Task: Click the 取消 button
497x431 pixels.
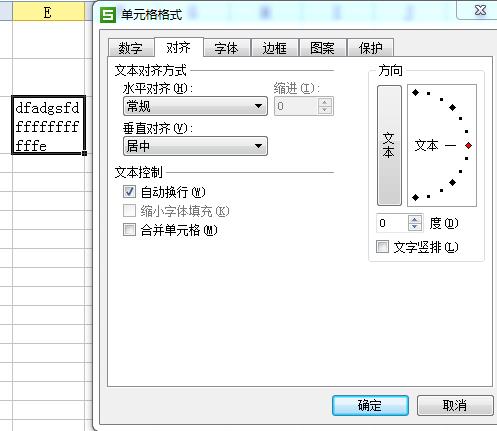Action: coord(455,405)
